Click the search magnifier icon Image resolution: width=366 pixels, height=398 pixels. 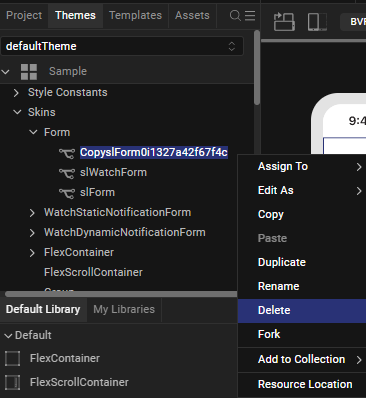[235, 15]
